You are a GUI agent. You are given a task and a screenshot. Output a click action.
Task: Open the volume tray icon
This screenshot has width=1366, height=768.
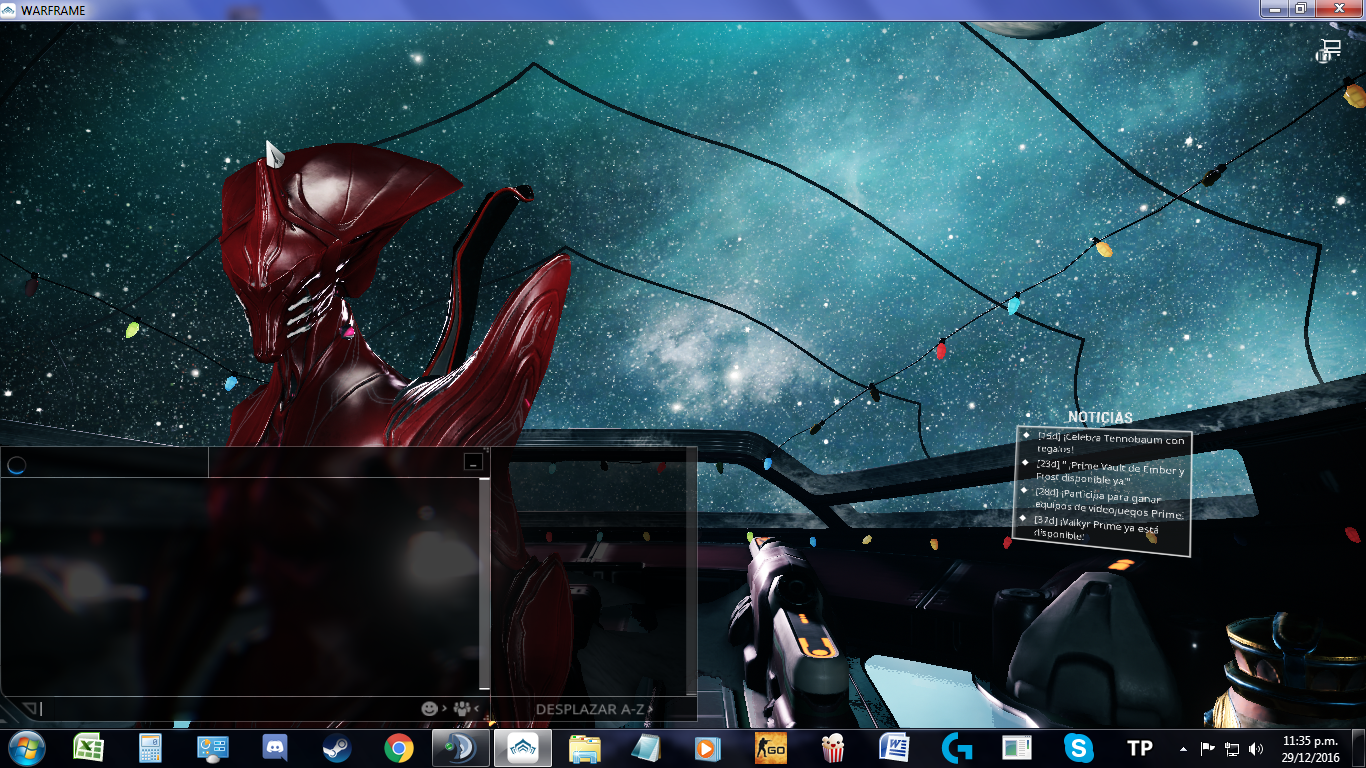pyautogui.click(x=1256, y=748)
